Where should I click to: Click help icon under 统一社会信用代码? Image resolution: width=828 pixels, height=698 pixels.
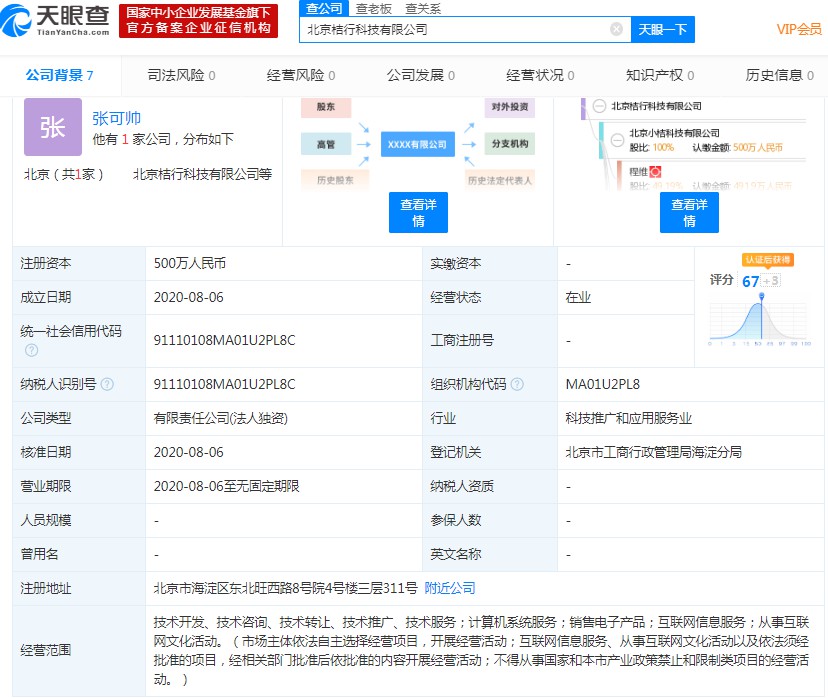click(x=32, y=350)
